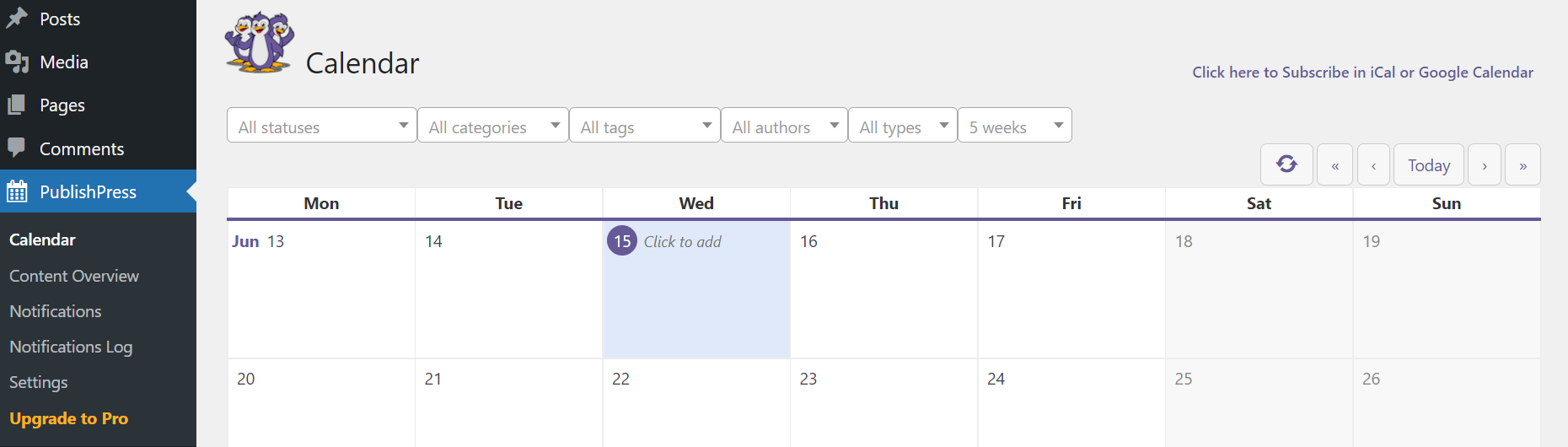Go to previous period with single-left arrow
This screenshot has height=447, width=1568.
click(x=1374, y=165)
